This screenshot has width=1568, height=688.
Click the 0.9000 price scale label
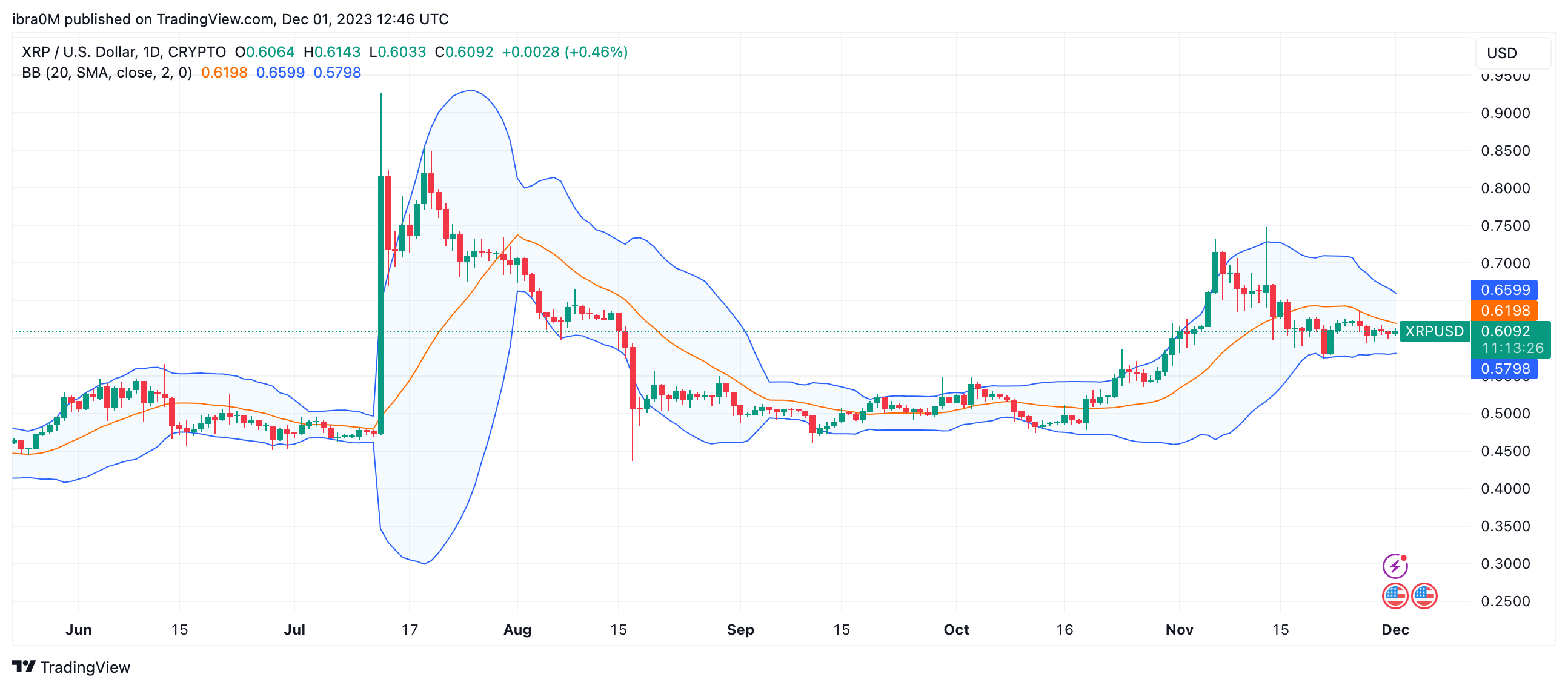coord(1506,113)
